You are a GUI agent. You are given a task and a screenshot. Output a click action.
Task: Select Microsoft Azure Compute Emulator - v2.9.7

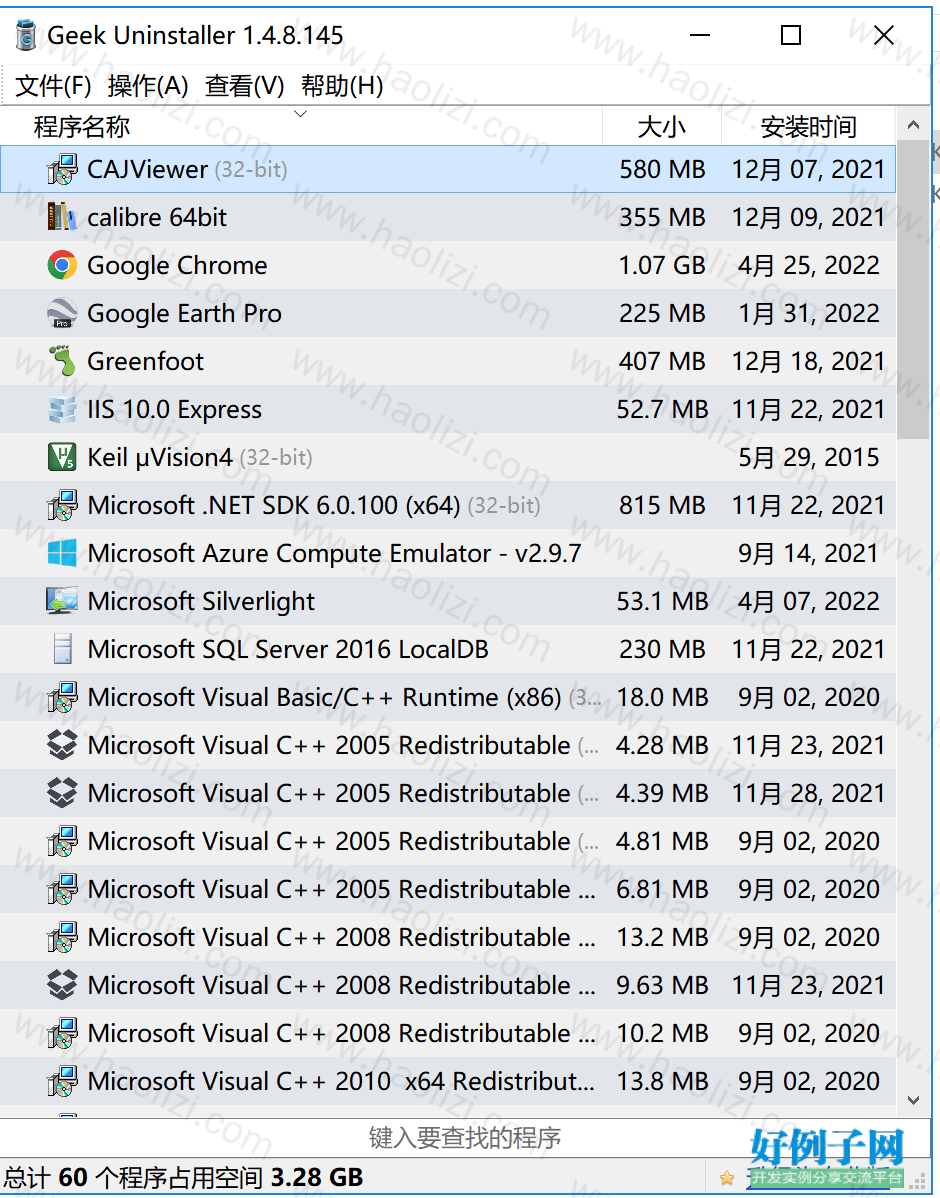pyautogui.click(x=334, y=554)
